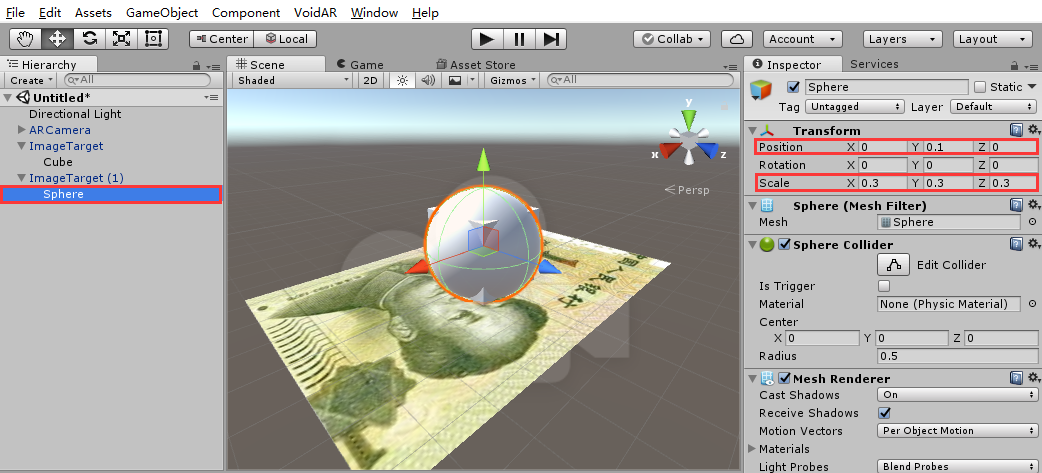Image resolution: width=1042 pixels, height=473 pixels.
Task: Select the Scale tool
Action: click(x=121, y=39)
